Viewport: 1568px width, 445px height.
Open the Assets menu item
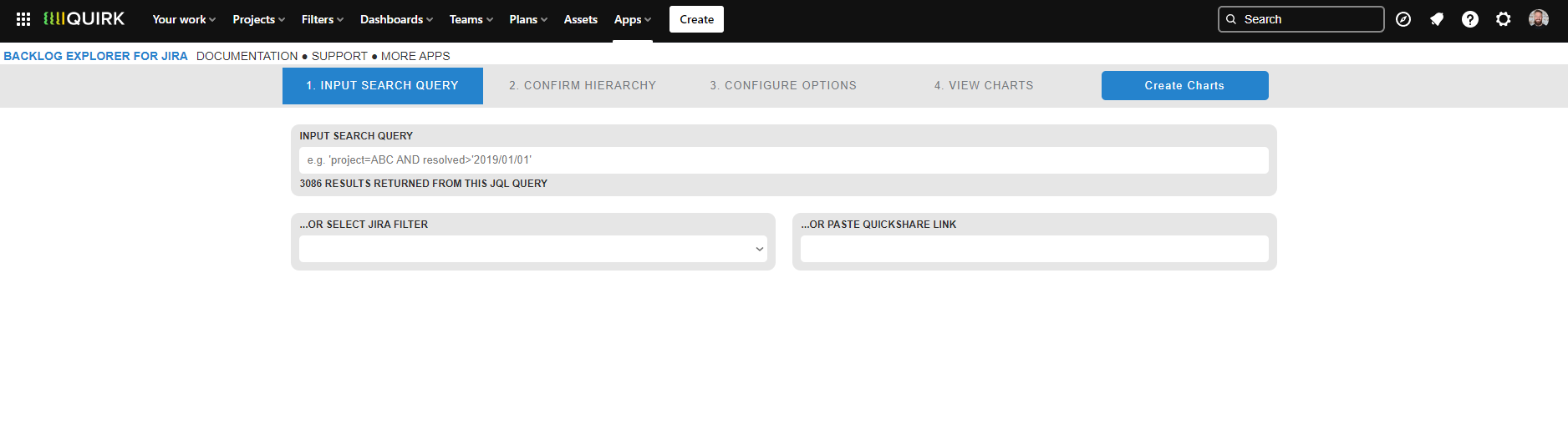pyautogui.click(x=581, y=19)
